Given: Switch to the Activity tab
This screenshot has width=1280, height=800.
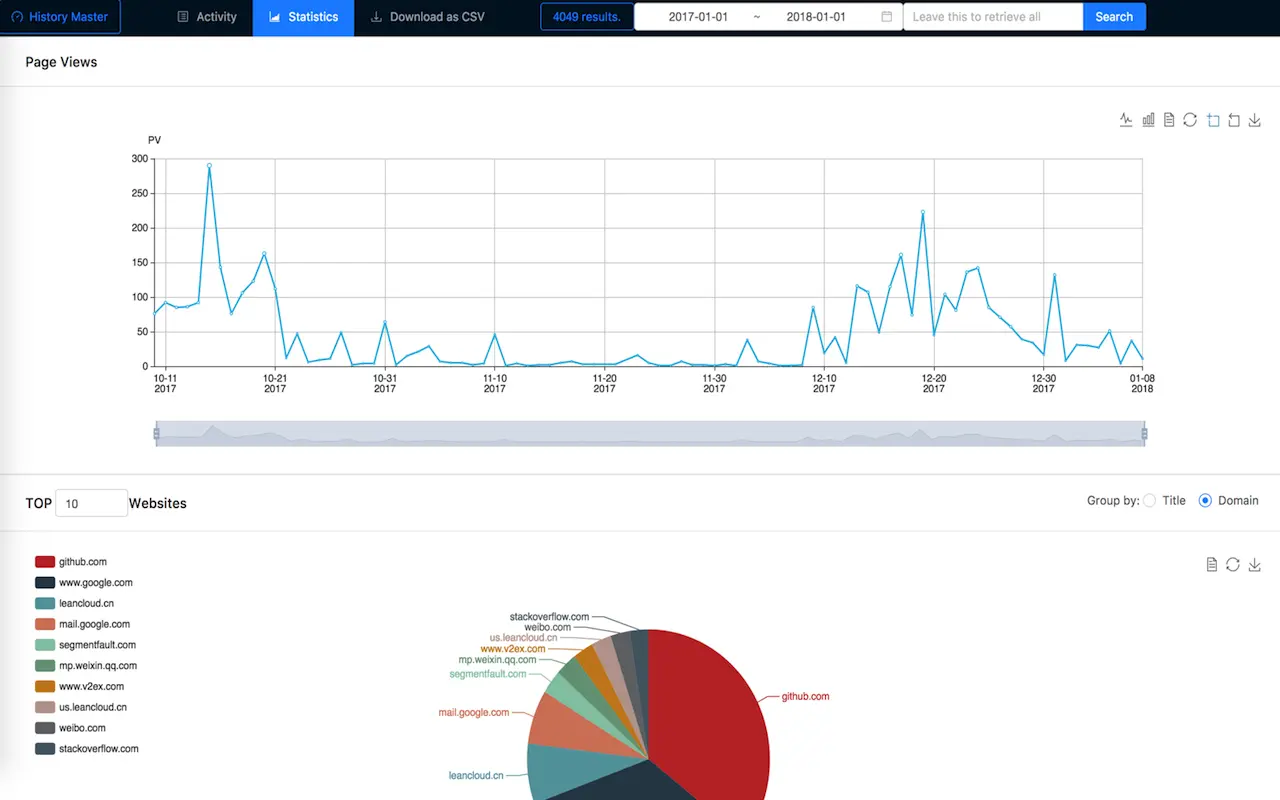Looking at the screenshot, I should click(206, 17).
